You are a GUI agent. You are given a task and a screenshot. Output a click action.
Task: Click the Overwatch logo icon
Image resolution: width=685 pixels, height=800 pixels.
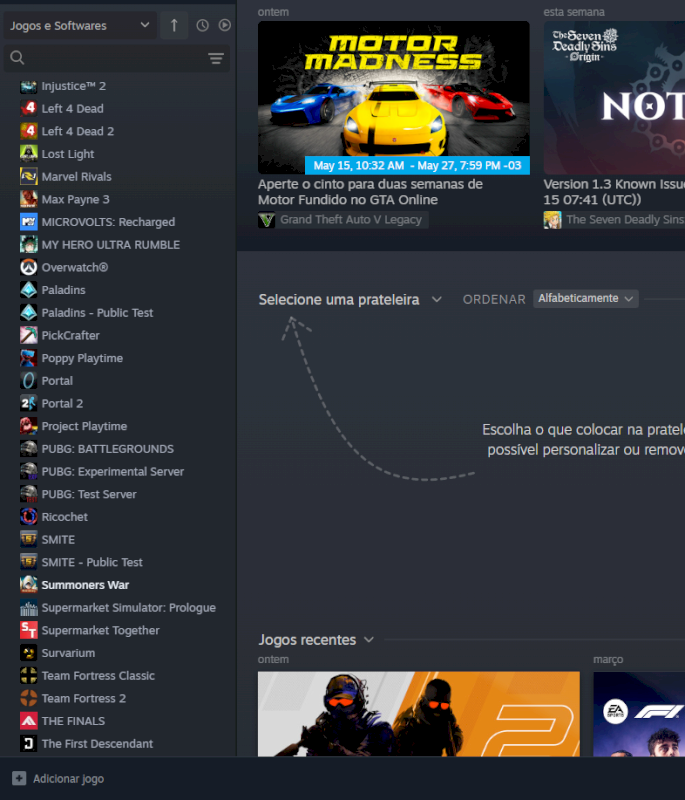[x=29, y=267]
